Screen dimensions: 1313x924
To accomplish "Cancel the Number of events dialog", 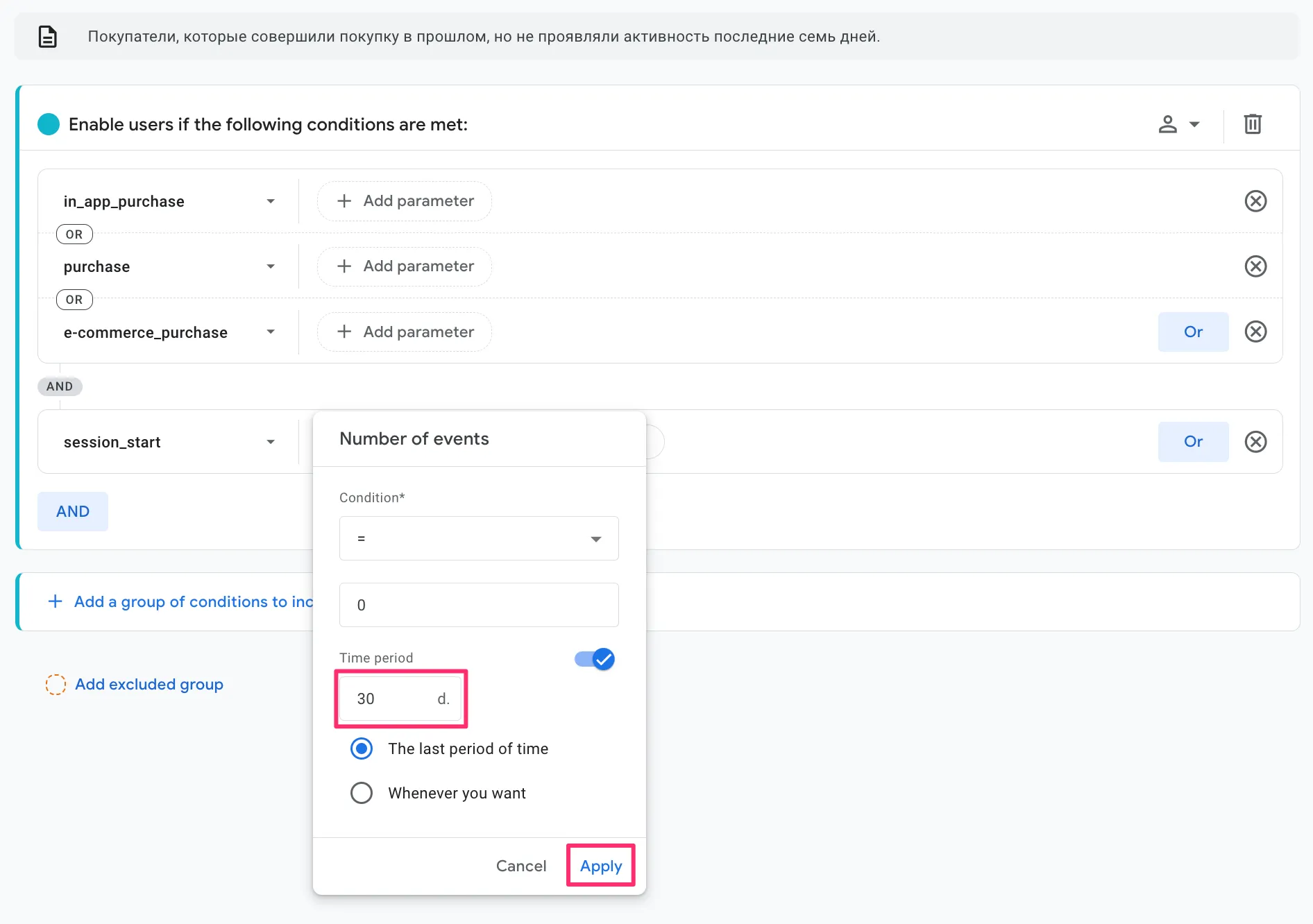I will coord(520,866).
